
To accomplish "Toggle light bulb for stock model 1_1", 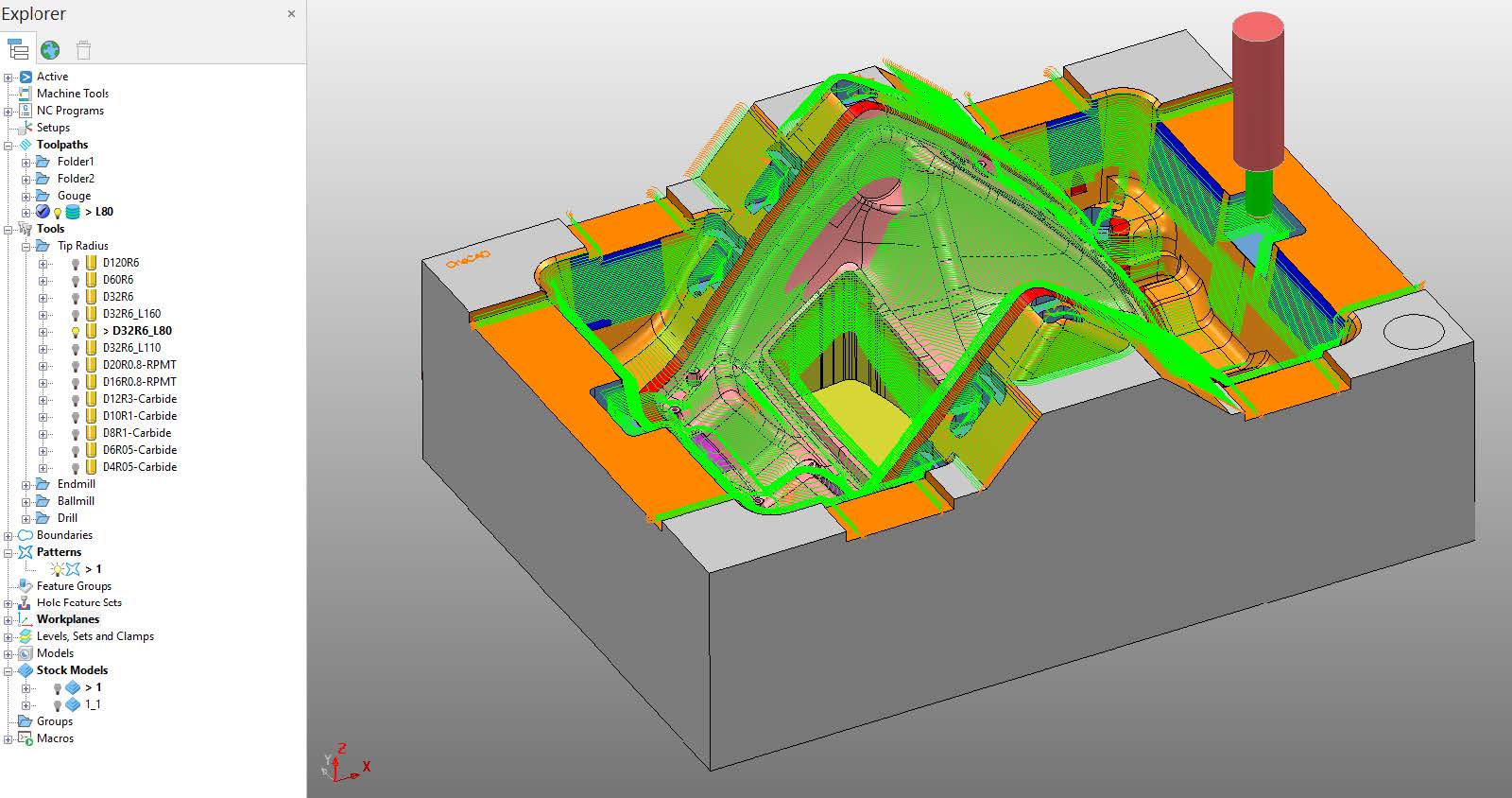I will point(57,705).
